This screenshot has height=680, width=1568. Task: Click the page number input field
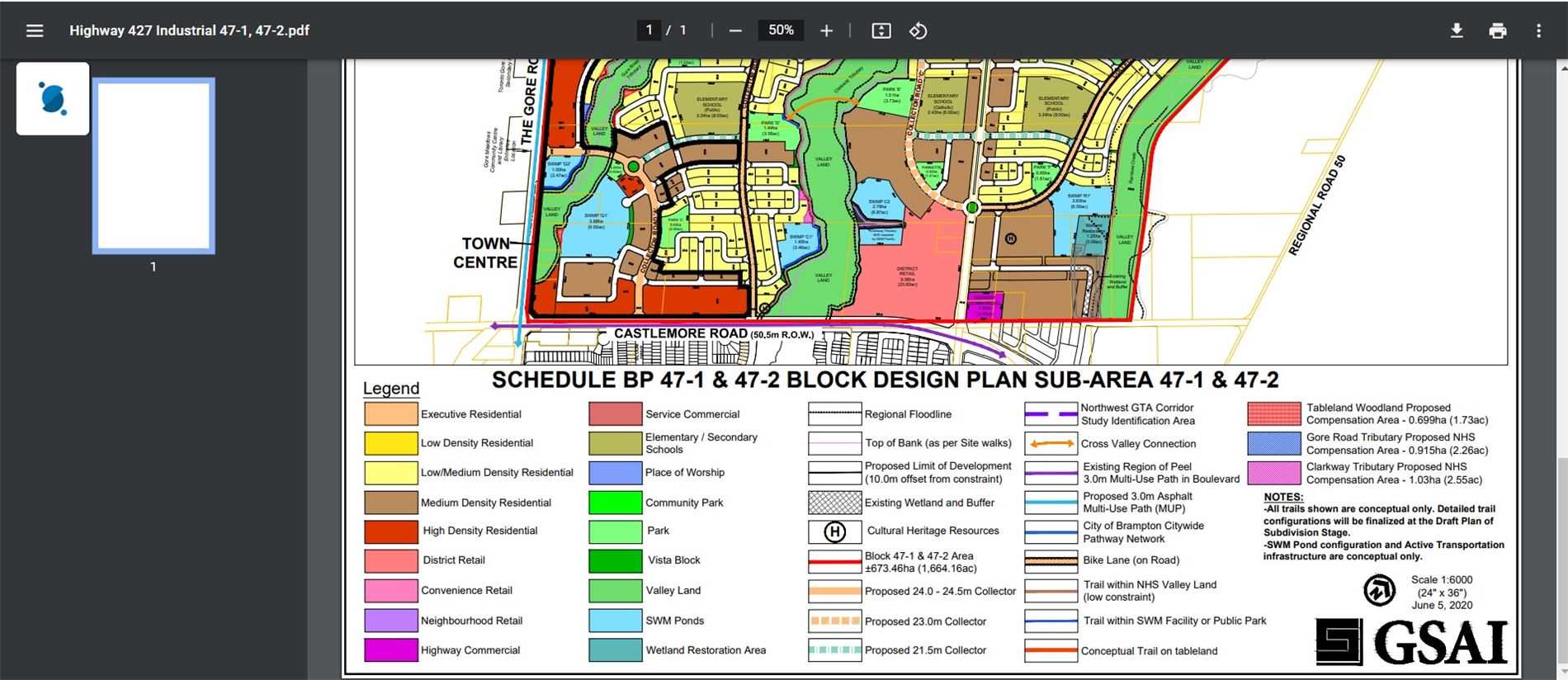click(649, 31)
